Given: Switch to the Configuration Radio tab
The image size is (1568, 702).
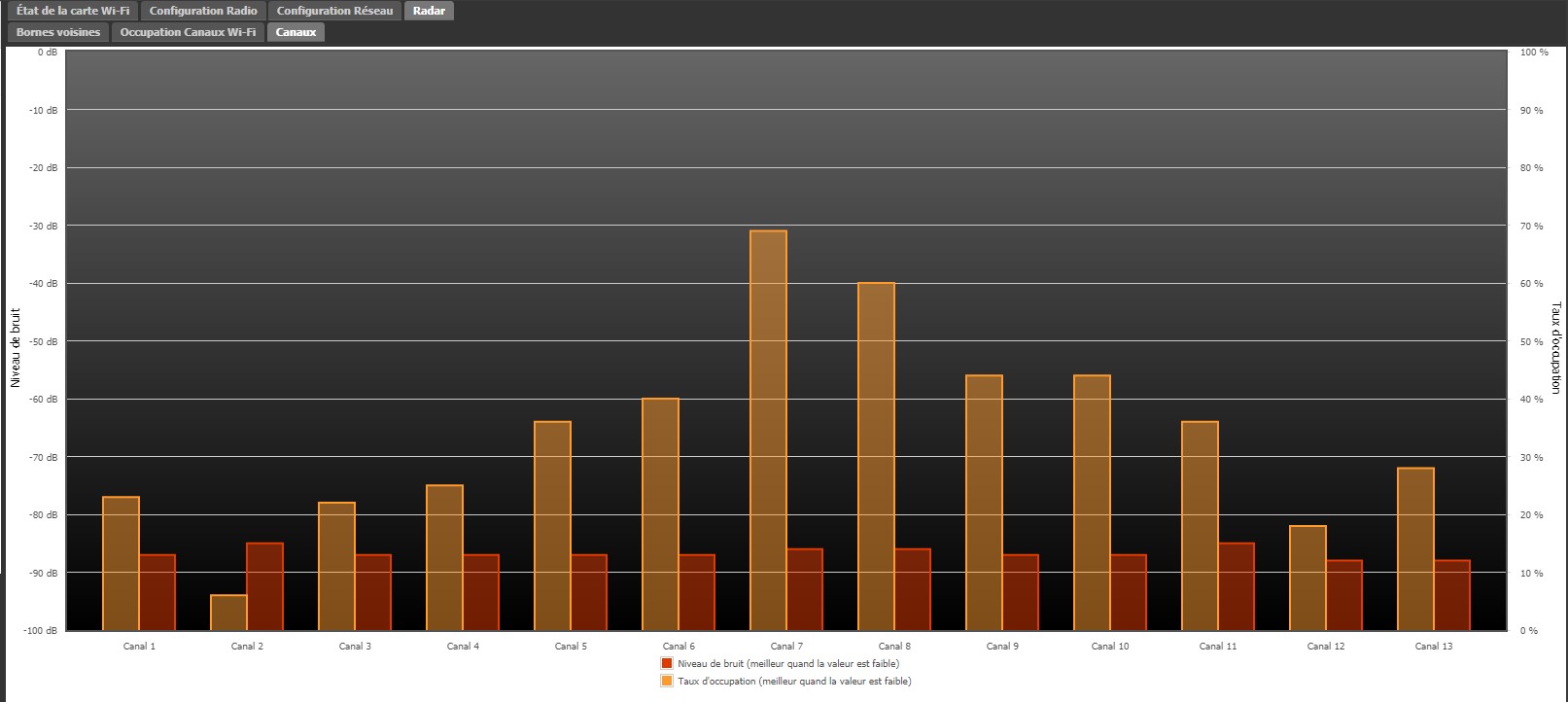Looking at the screenshot, I should coord(203,11).
